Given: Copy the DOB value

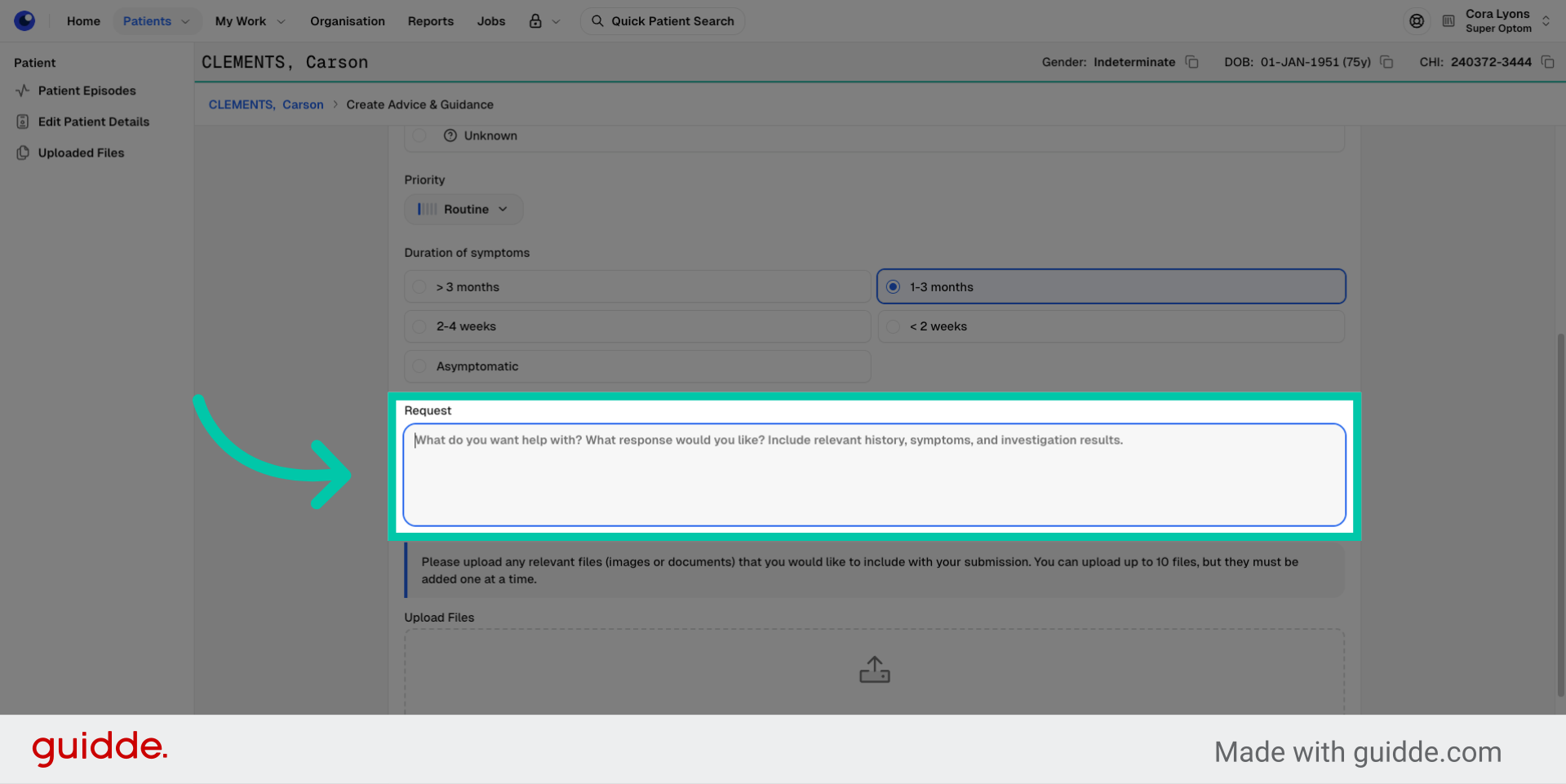Looking at the screenshot, I should pos(1386,62).
